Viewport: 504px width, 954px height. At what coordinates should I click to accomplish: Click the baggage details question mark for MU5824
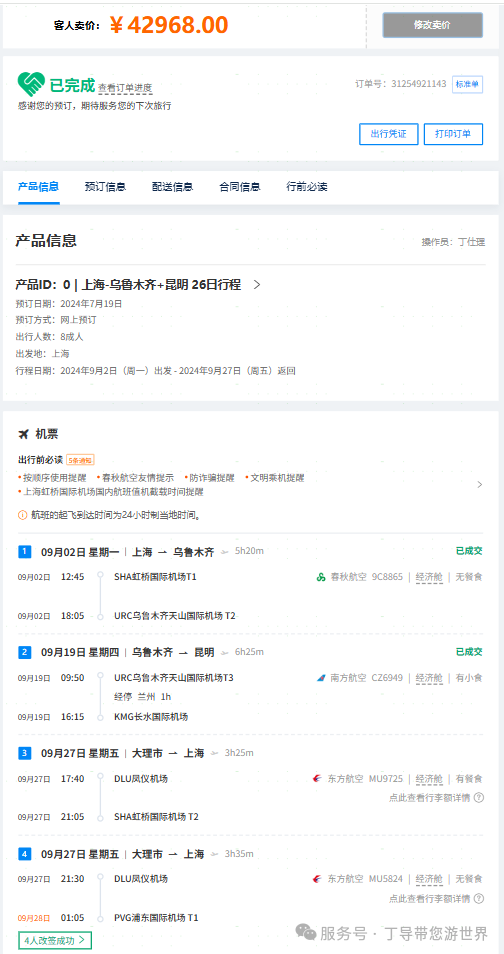478,898
